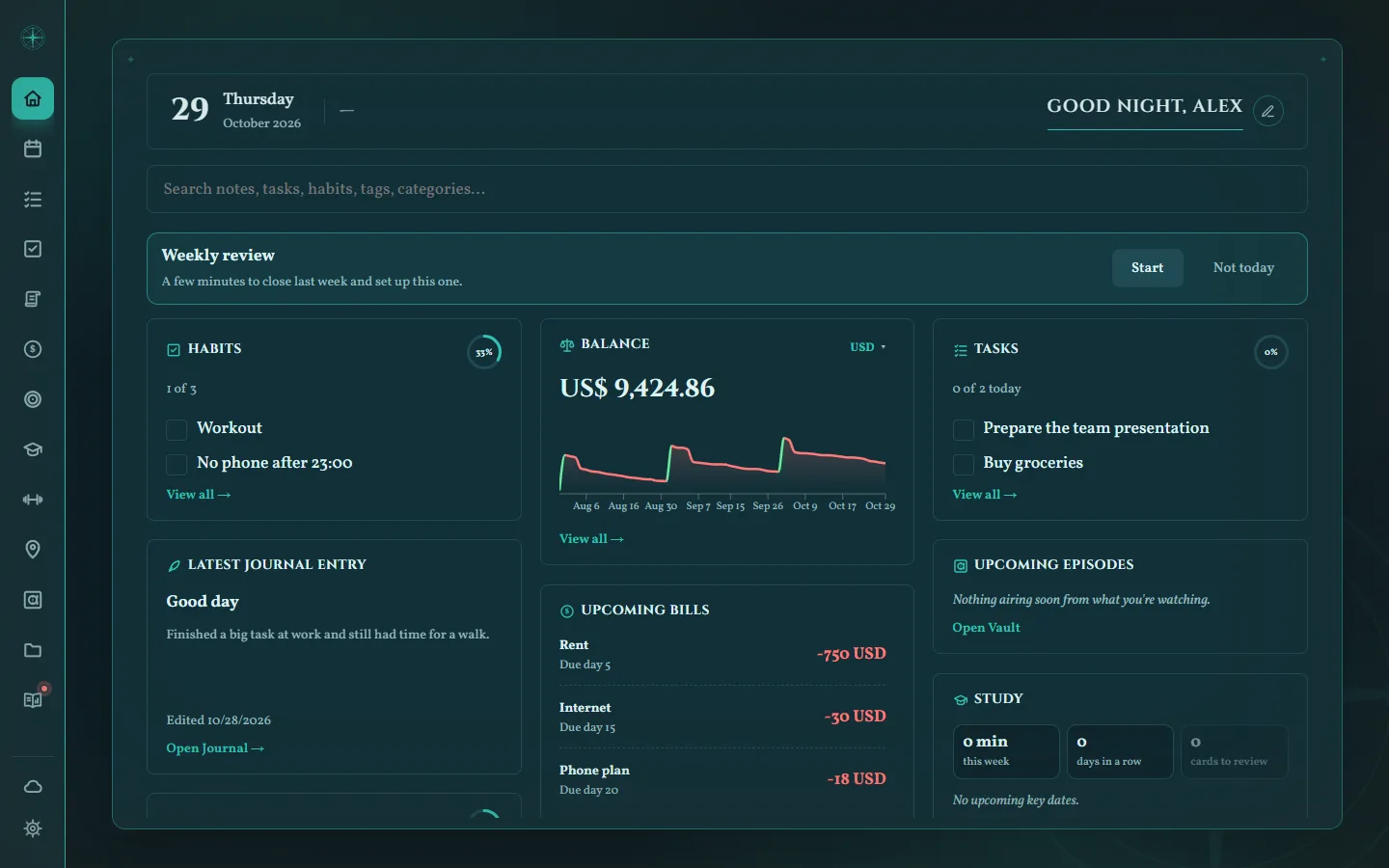1389x868 pixels.
Task: Click the habits 33% progress ring
Action: 484,352
